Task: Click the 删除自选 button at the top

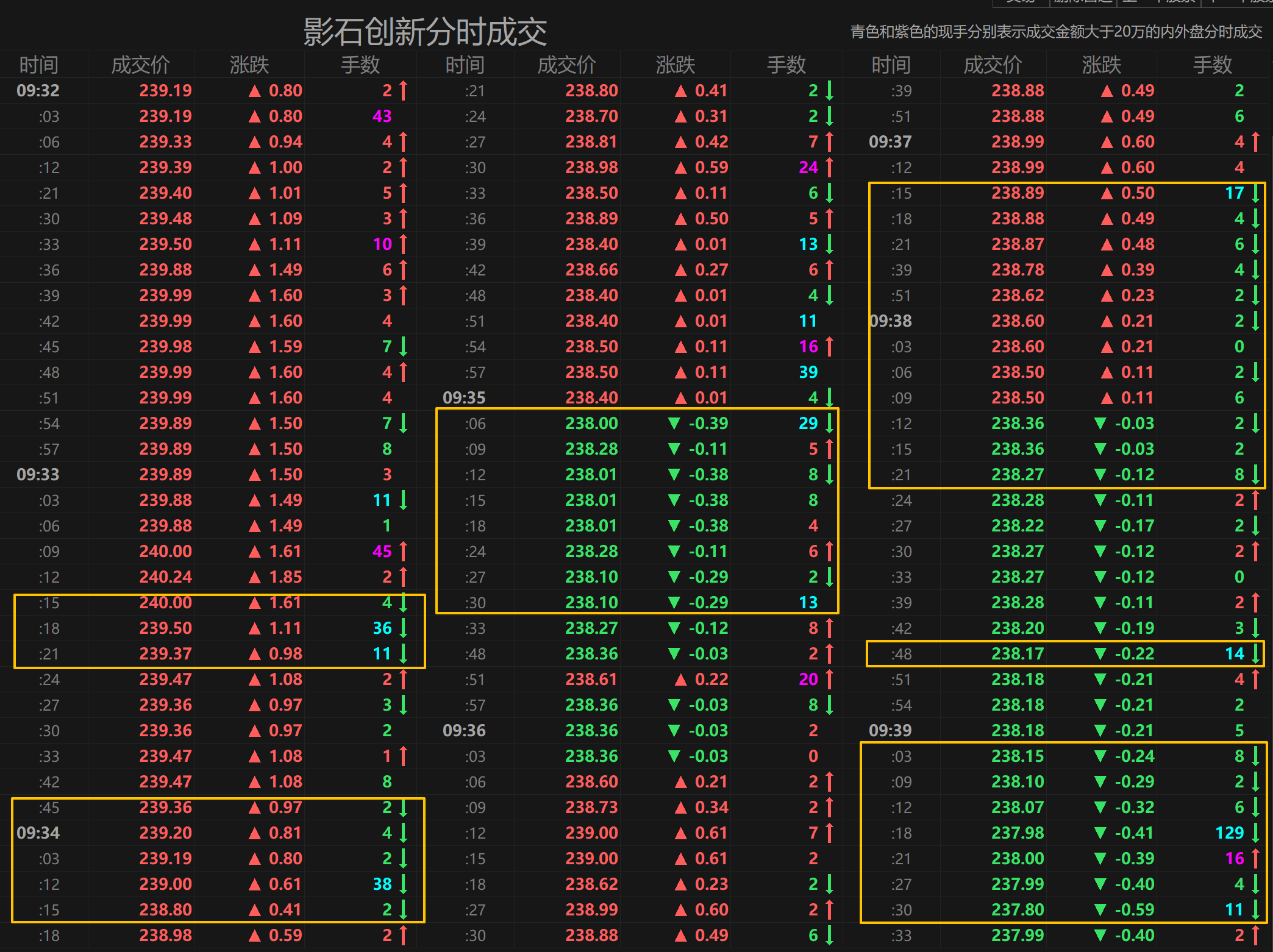Action: (1082, 2)
